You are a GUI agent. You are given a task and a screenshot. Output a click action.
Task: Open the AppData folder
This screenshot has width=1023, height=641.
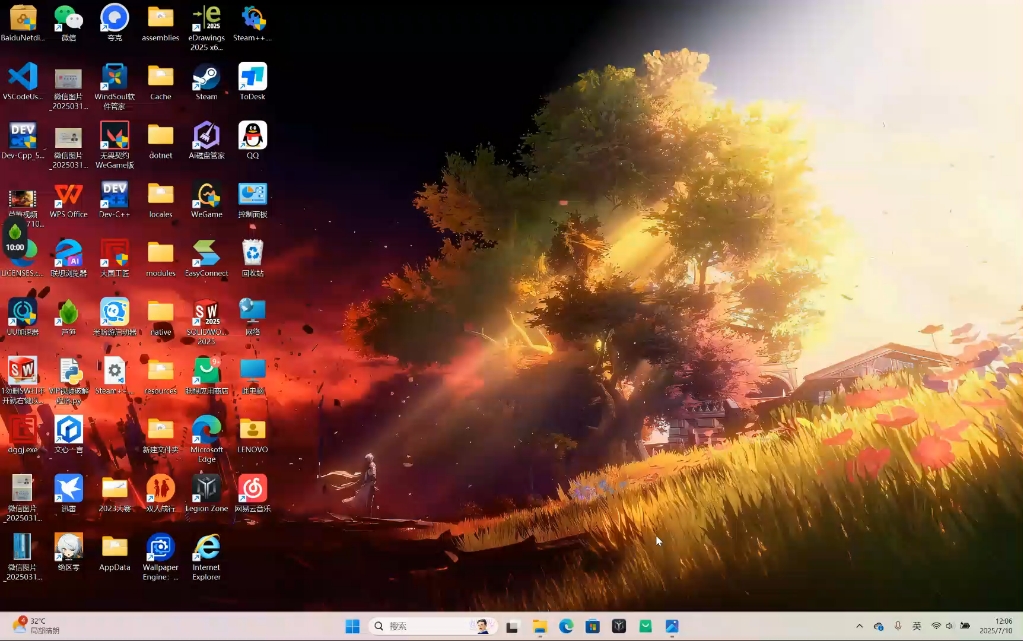(115, 547)
